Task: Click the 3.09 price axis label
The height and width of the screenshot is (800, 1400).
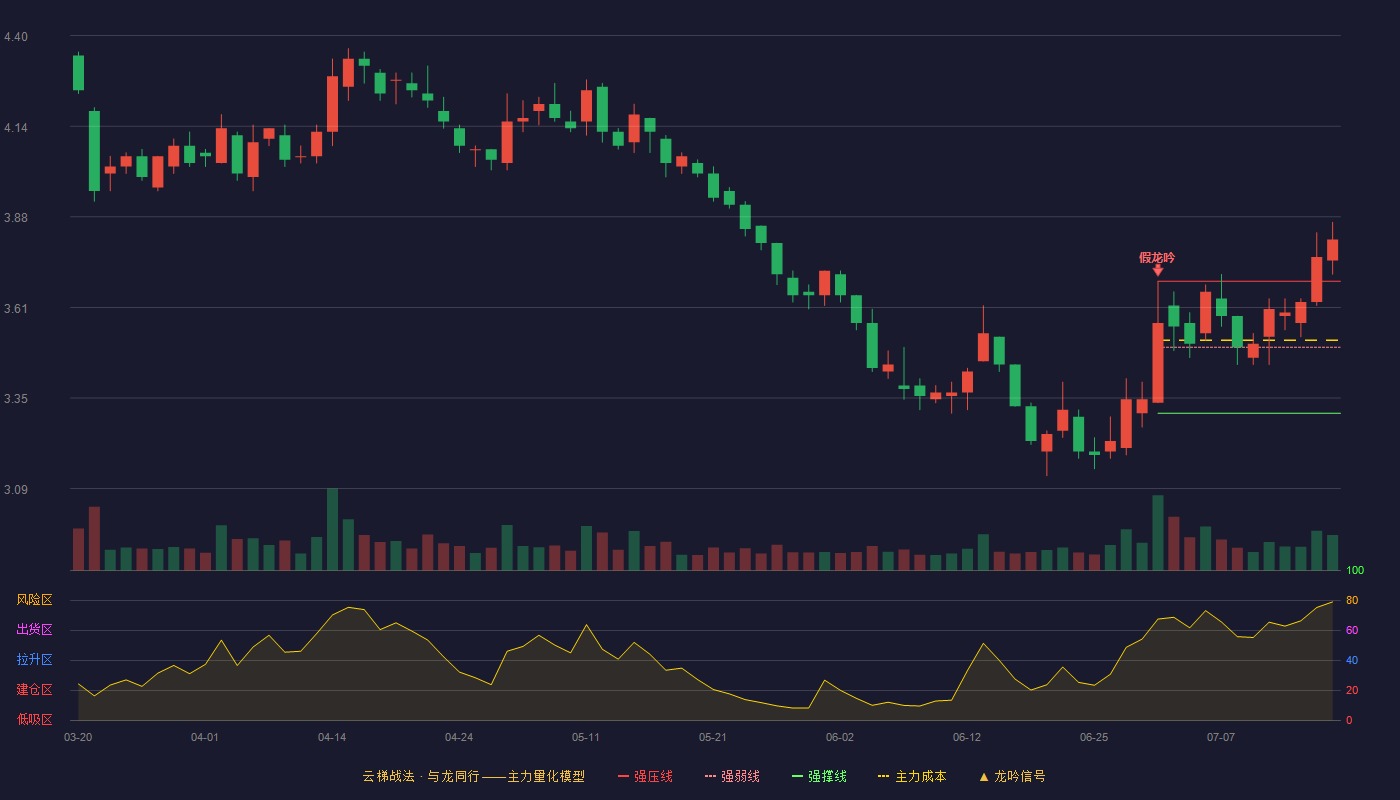Action: 16,490
